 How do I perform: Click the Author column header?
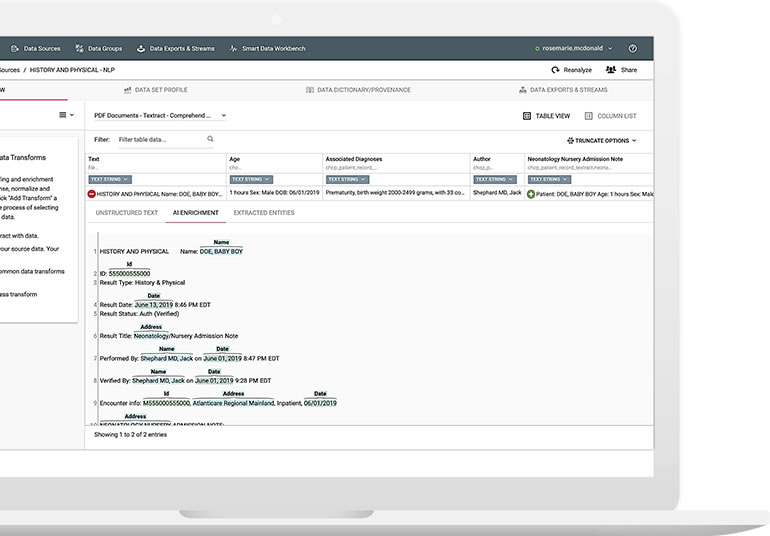(x=497, y=163)
